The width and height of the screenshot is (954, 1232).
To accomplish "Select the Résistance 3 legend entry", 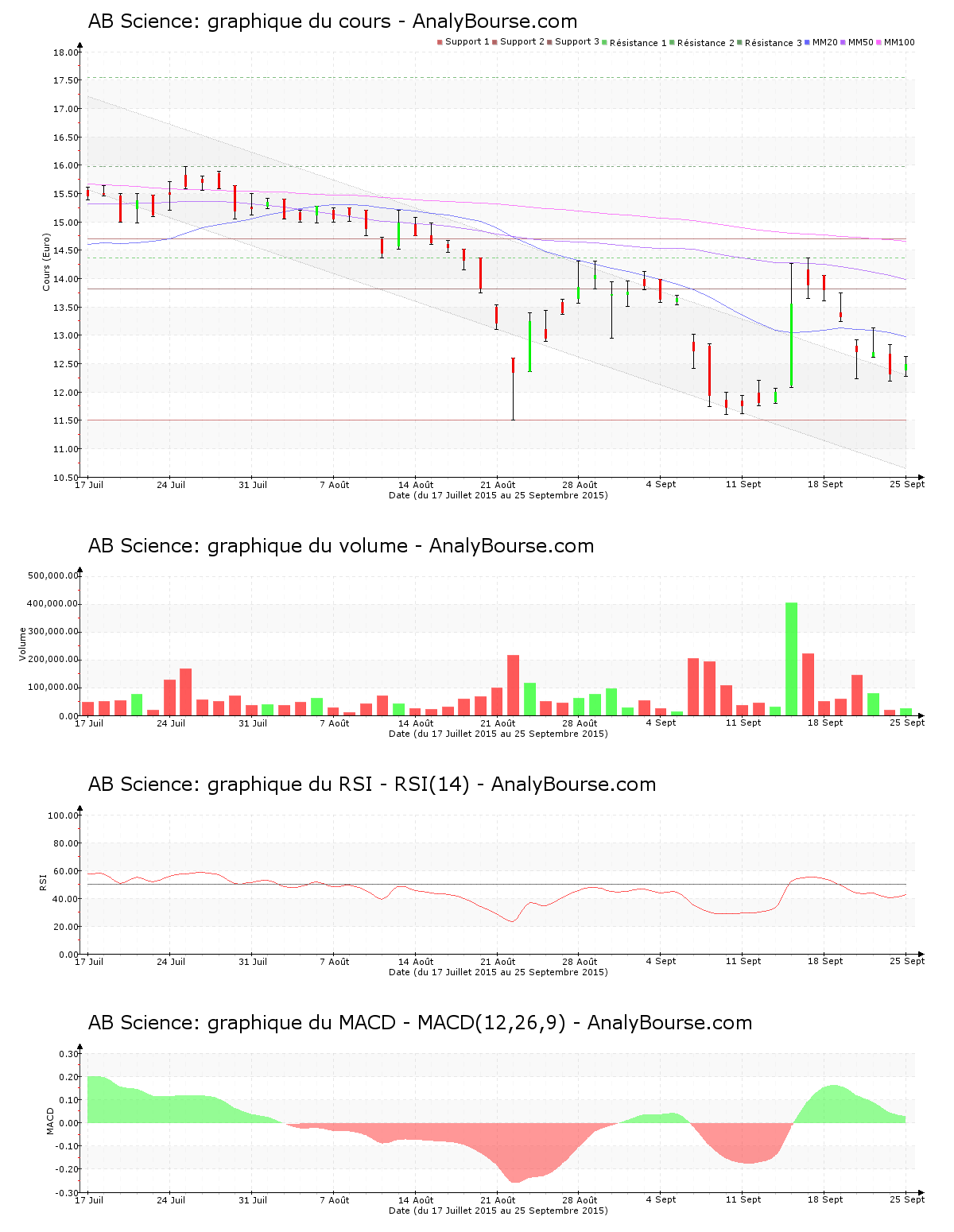I will pyautogui.click(x=770, y=43).
